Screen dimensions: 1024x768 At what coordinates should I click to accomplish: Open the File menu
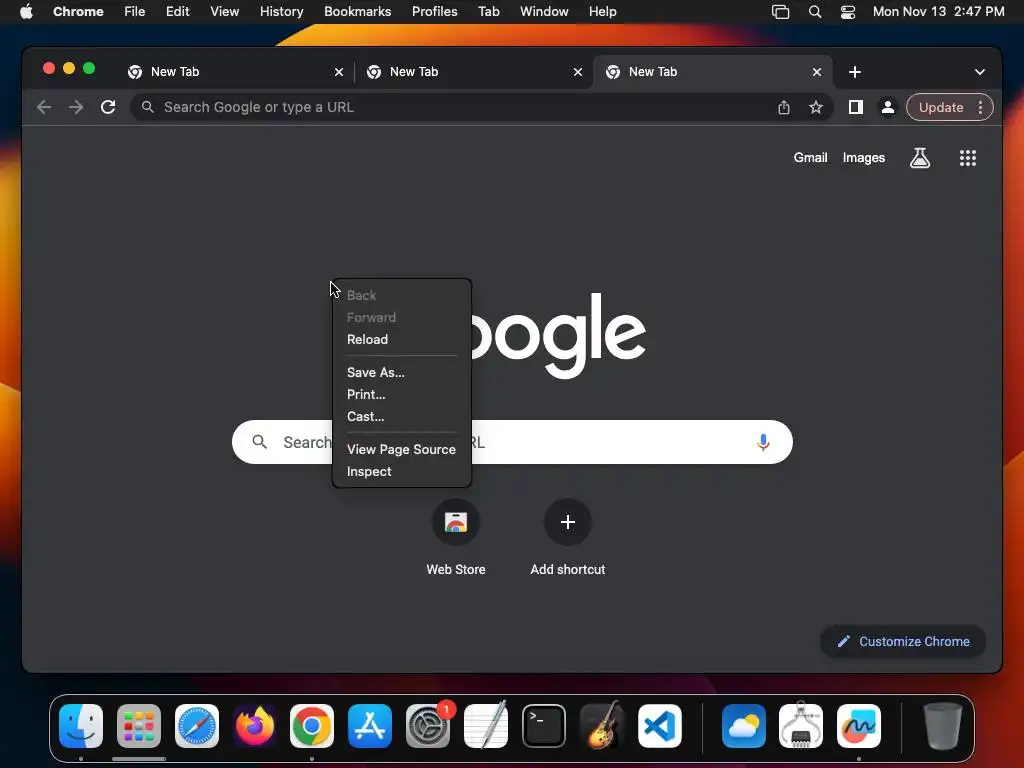135,12
